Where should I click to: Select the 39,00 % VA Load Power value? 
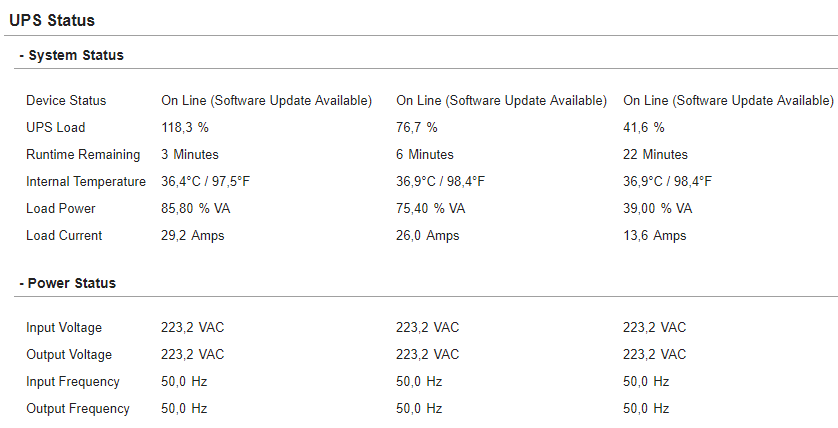657,208
